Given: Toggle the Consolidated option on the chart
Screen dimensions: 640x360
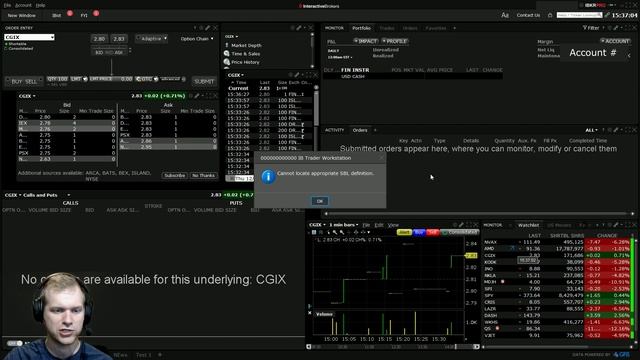Looking at the screenshot, I should pos(460,232).
